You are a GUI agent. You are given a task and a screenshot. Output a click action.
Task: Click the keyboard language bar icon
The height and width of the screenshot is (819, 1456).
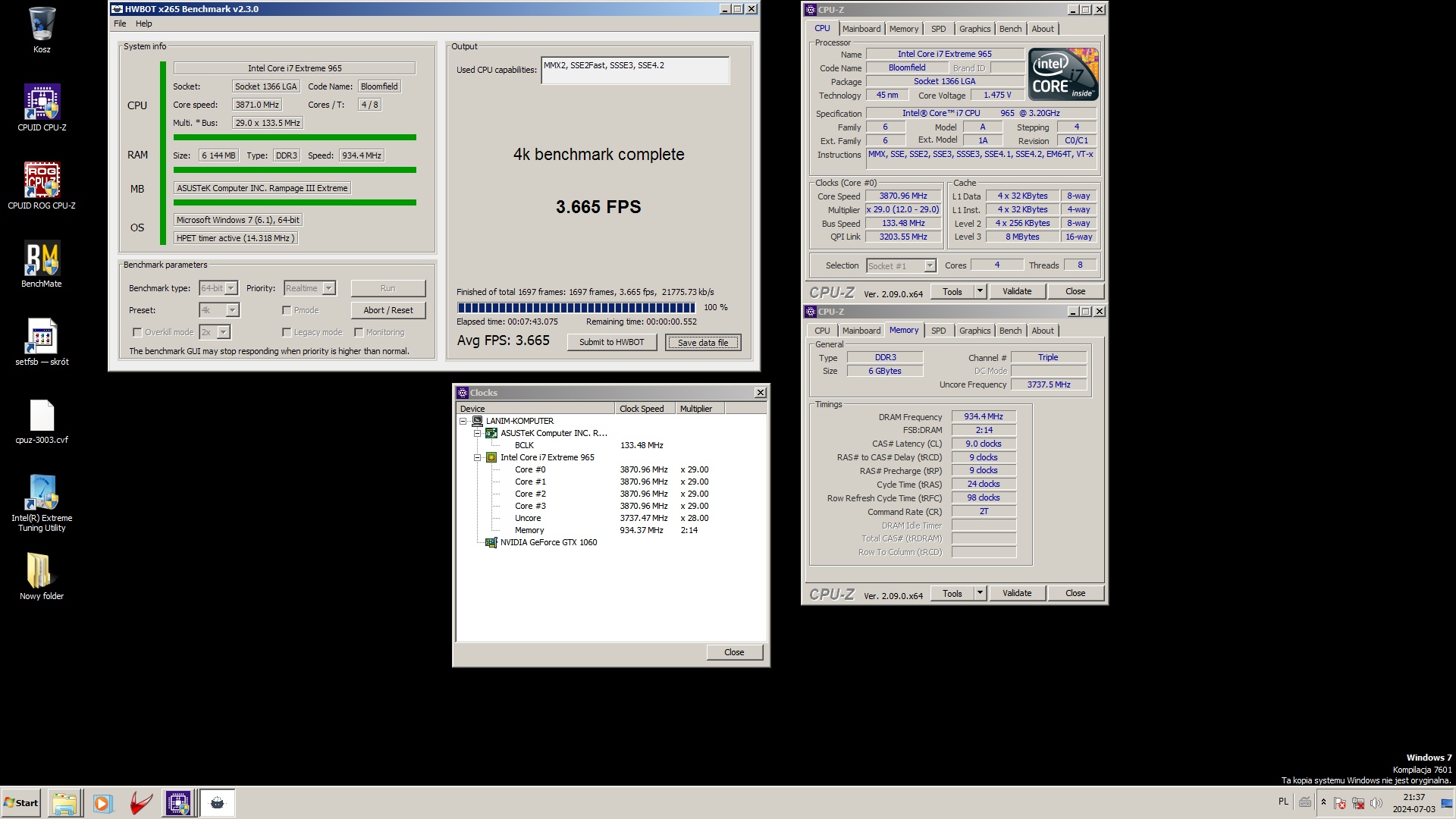1305,802
